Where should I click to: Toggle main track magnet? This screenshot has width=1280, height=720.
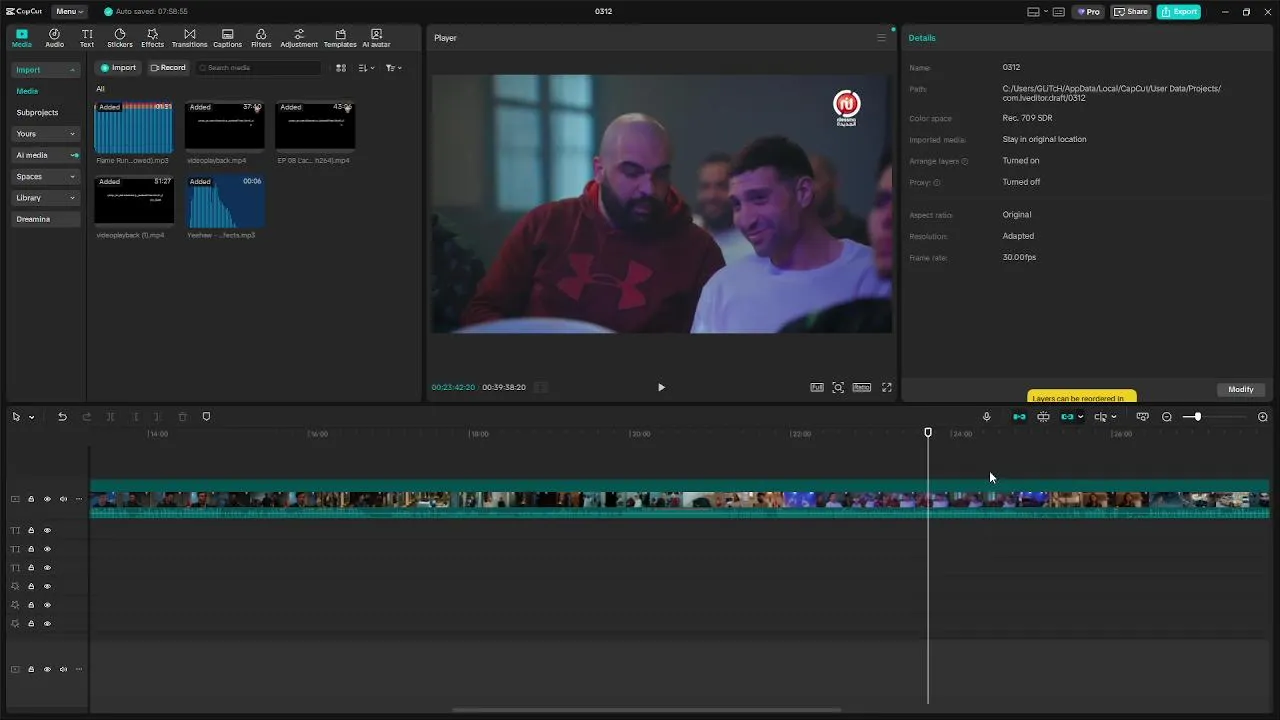click(x=1019, y=417)
